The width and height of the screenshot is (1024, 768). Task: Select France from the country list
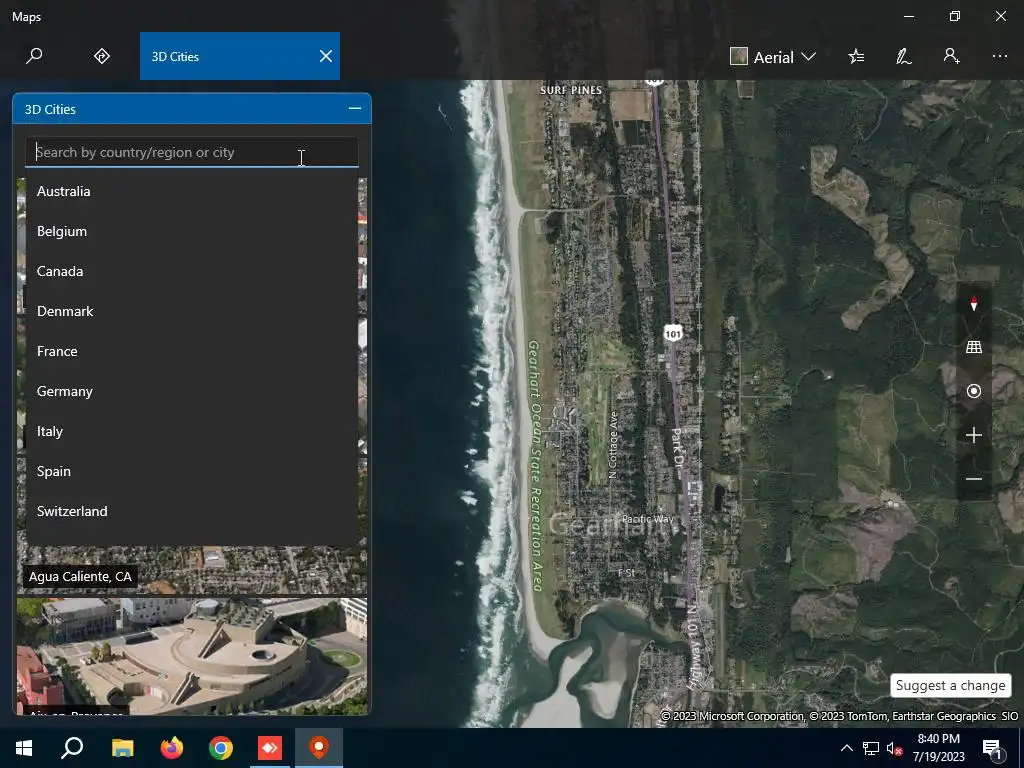click(x=192, y=351)
